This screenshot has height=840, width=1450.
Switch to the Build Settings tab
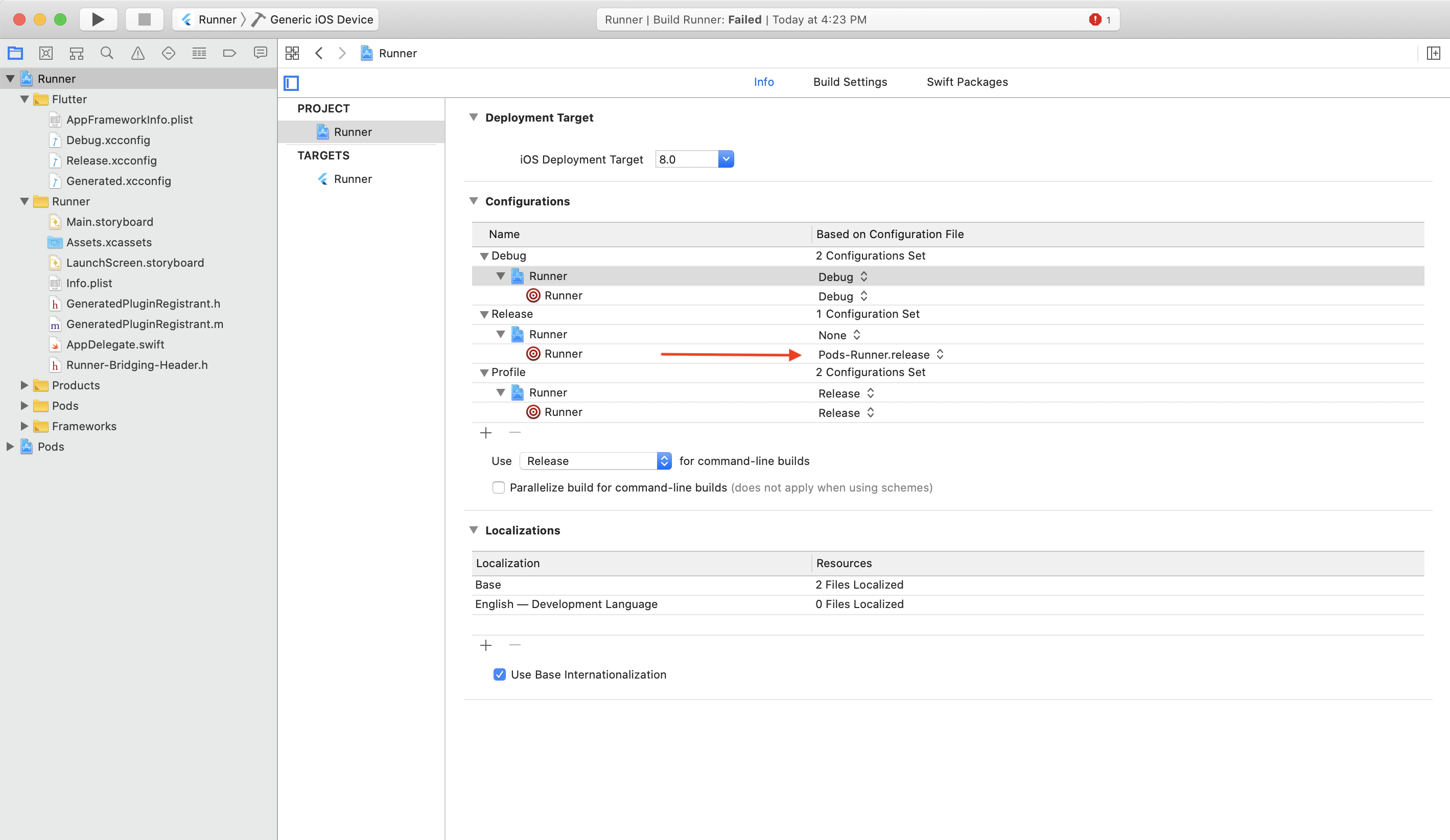850,82
